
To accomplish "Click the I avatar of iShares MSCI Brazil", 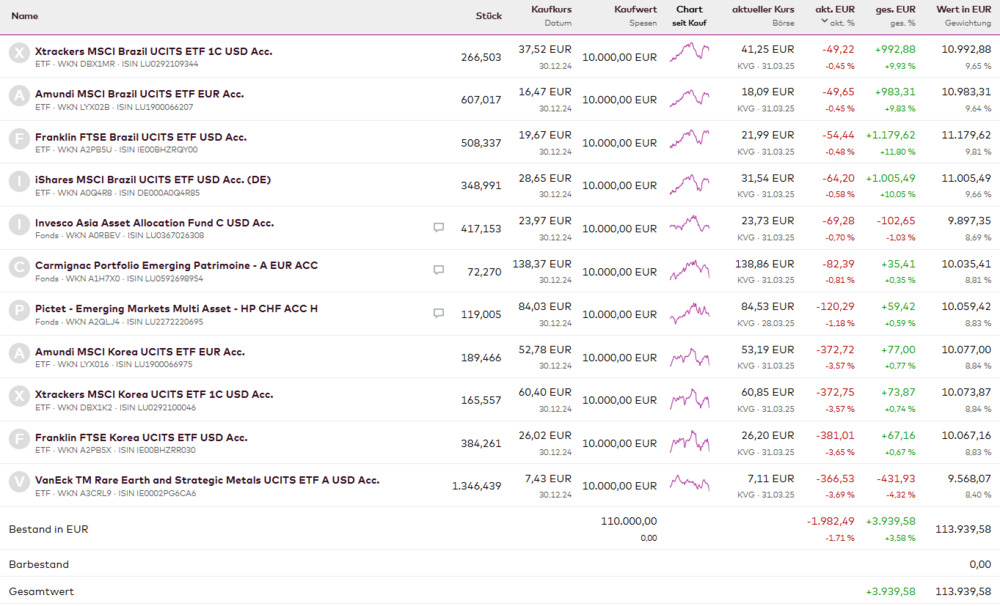I will 19,182.
